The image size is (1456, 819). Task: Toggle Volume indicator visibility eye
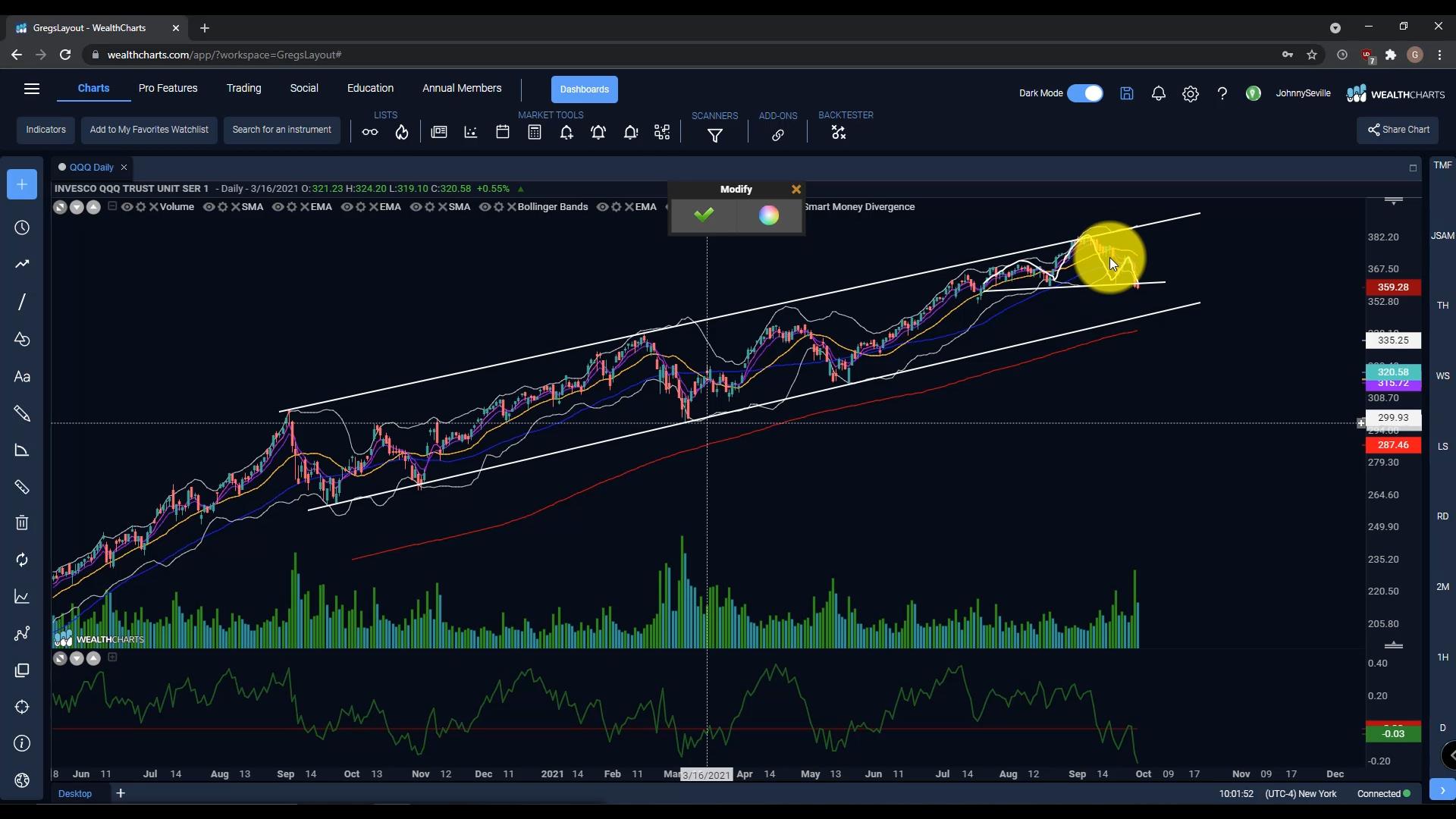click(x=127, y=207)
